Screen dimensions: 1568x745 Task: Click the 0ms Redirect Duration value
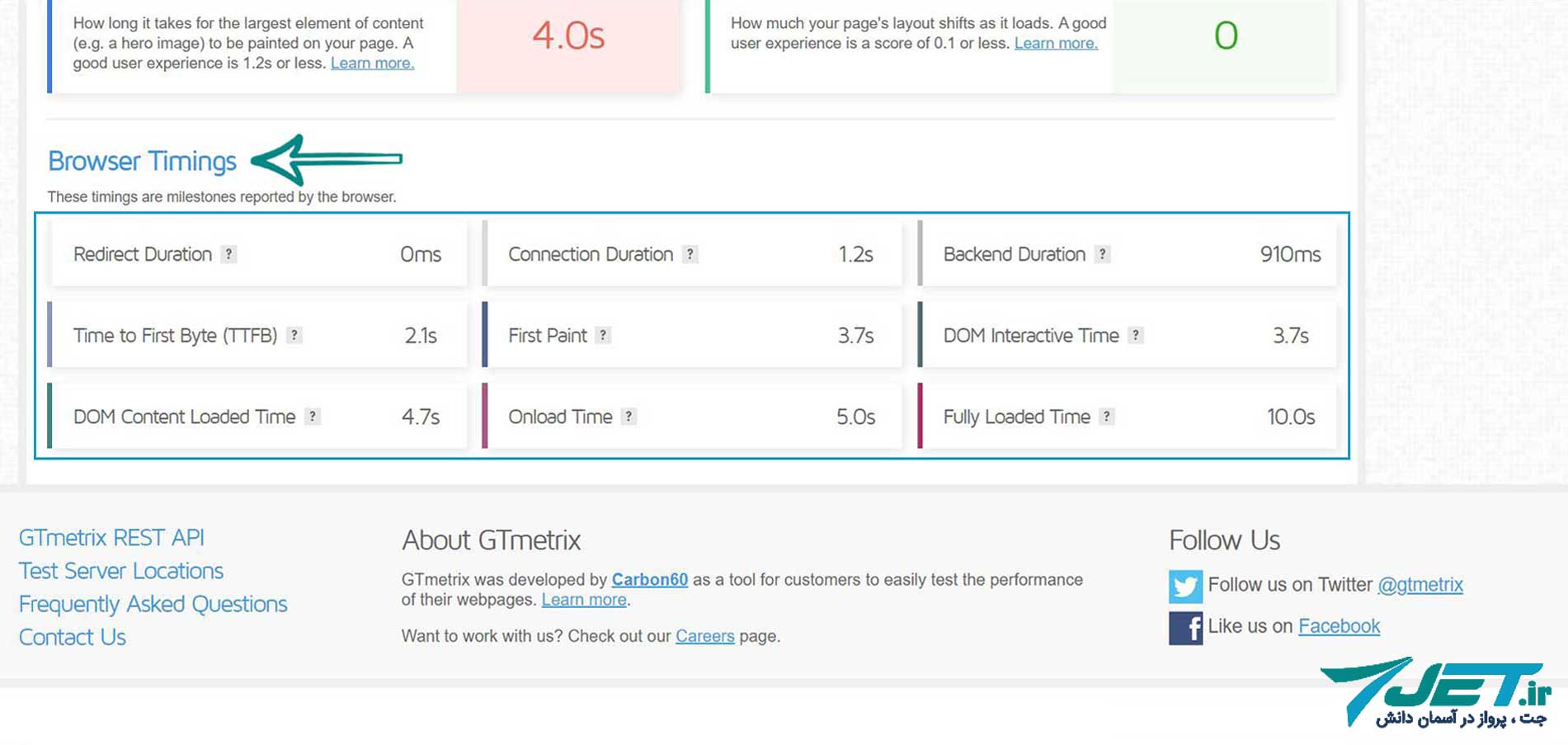[421, 254]
